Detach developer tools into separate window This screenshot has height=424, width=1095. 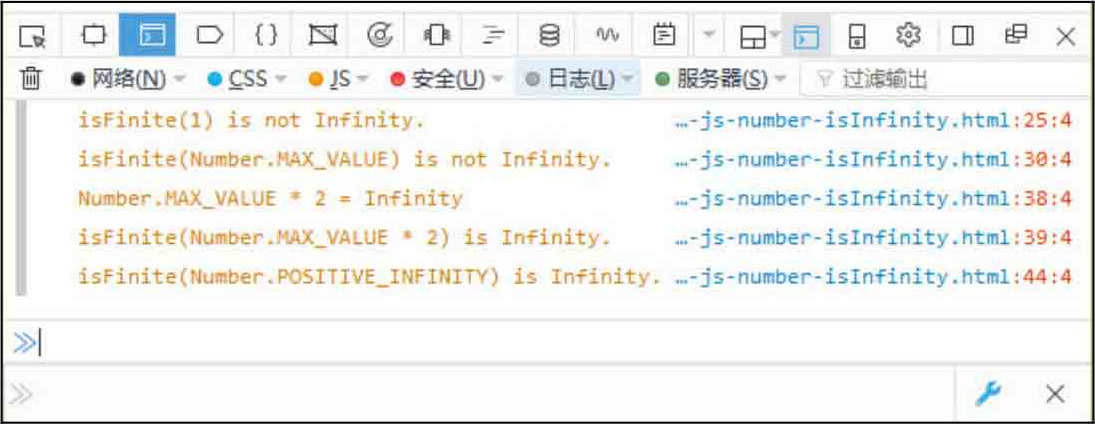point(1015,35)
